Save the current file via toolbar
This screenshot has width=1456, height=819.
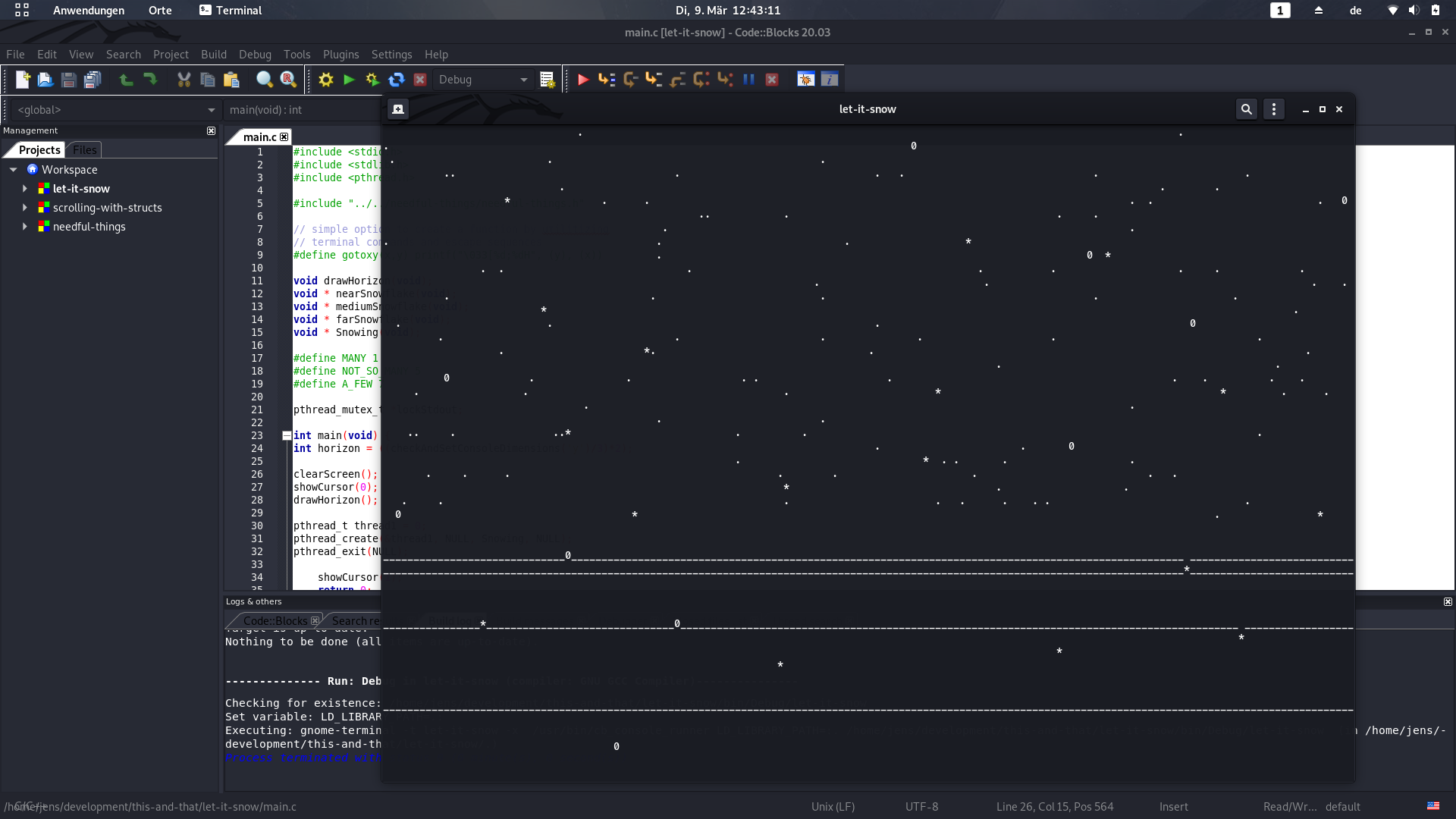click(x=69, y=80)
